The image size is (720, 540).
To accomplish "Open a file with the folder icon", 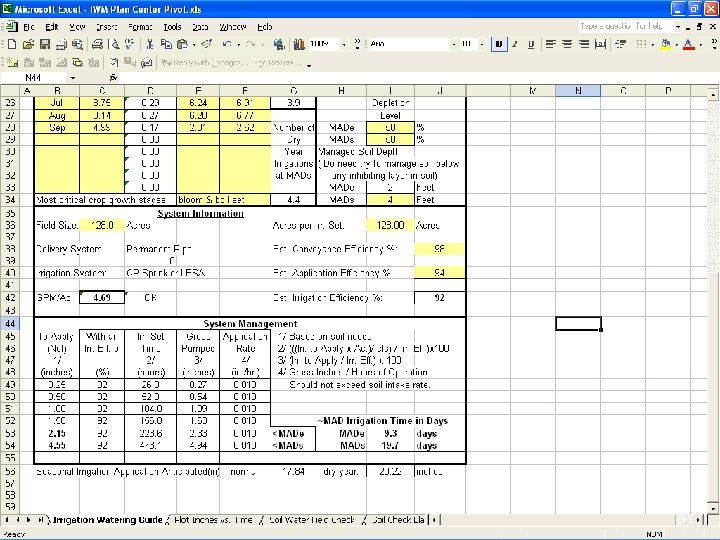I will point(28,44).
